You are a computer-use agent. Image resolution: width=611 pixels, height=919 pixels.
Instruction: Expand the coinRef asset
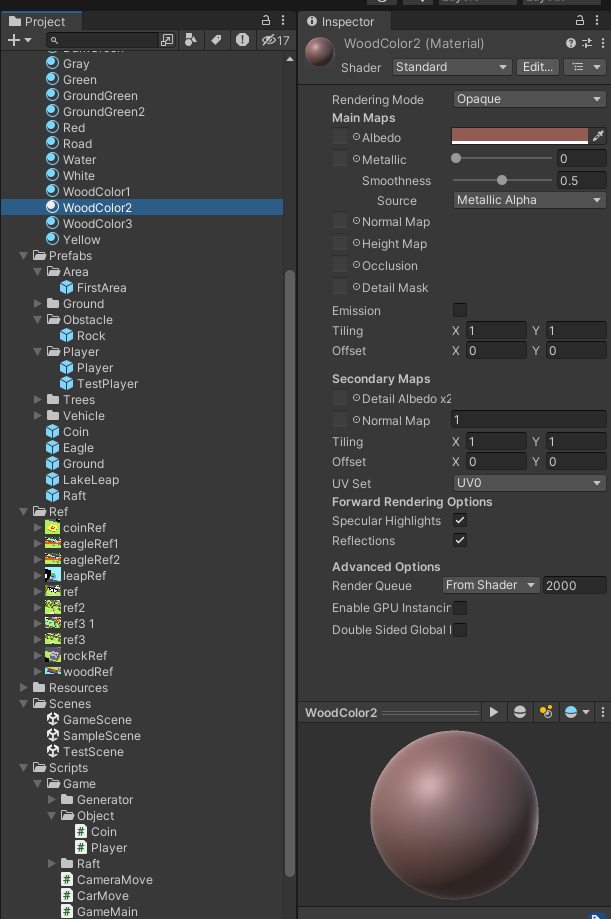tap(38, 527)
